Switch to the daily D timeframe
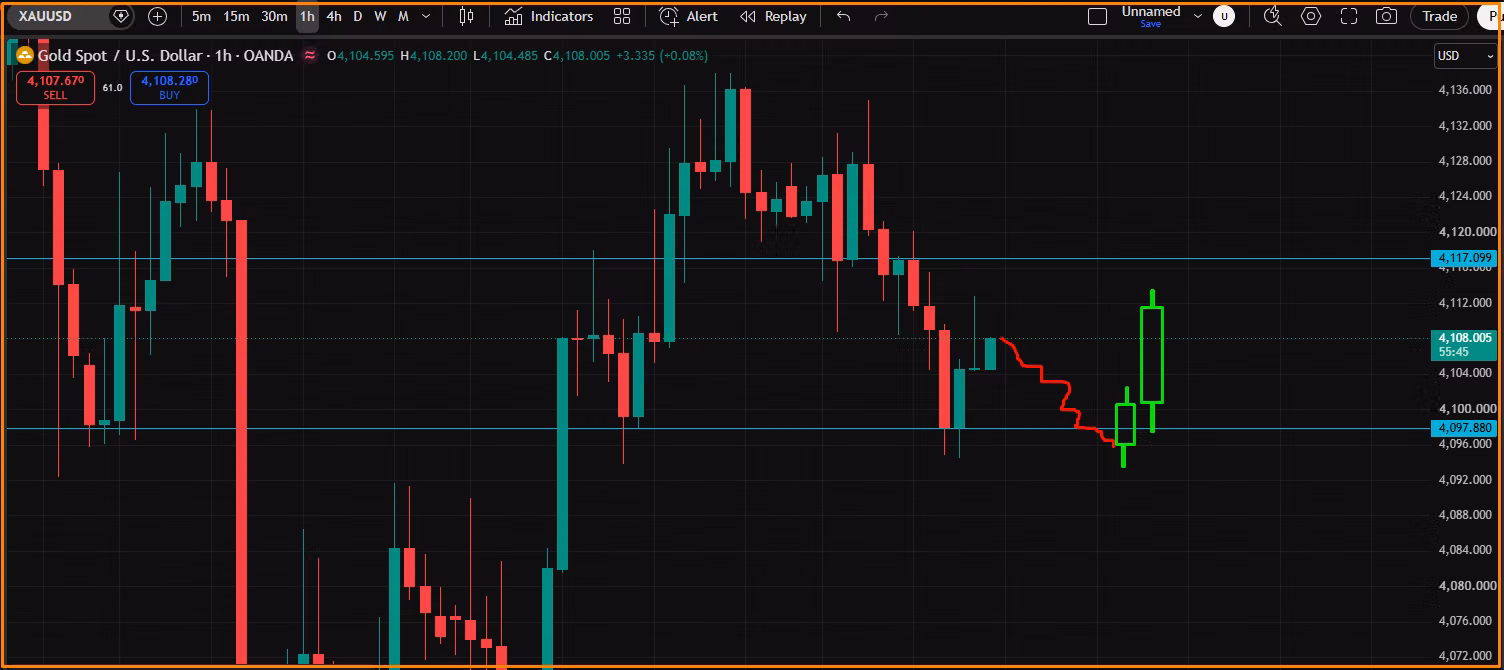Viewport: 1504px width, 670px height. point(358,16)
